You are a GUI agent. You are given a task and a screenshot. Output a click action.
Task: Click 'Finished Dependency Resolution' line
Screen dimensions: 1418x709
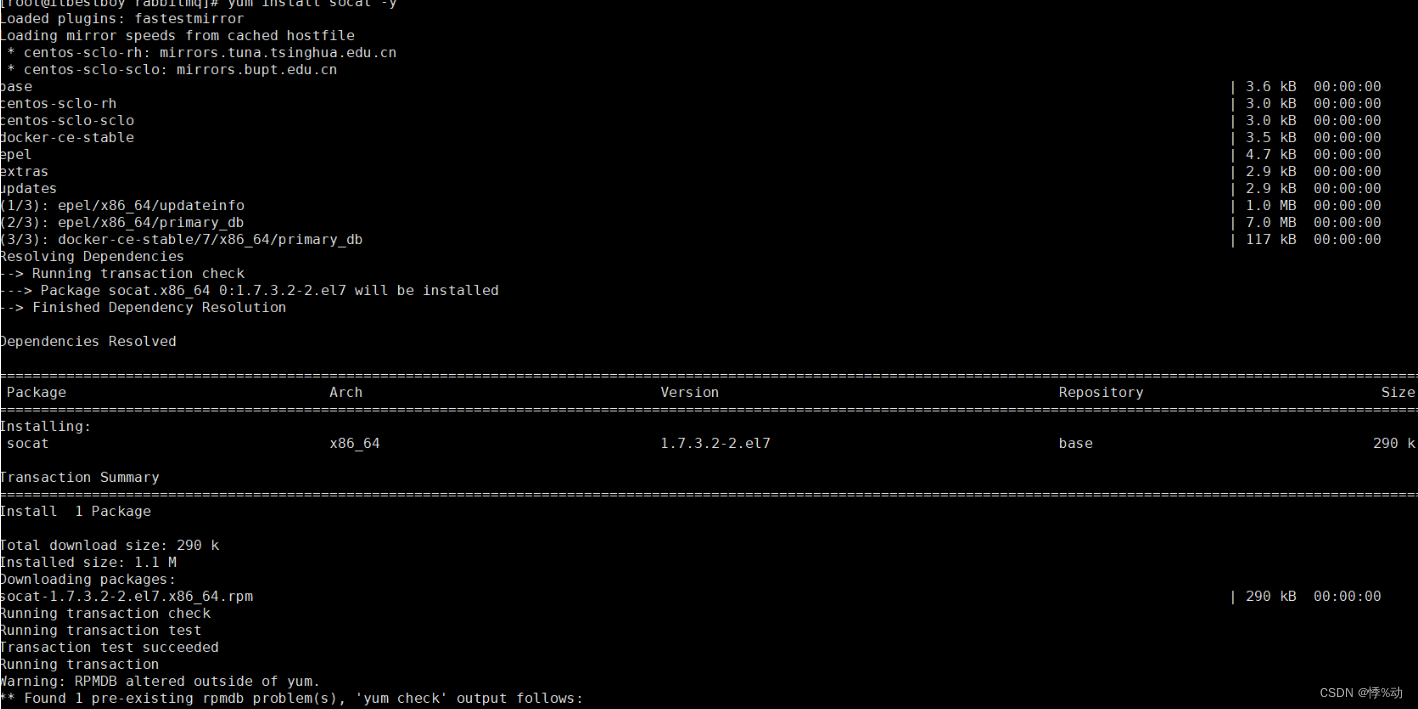[x=143, y=307]
